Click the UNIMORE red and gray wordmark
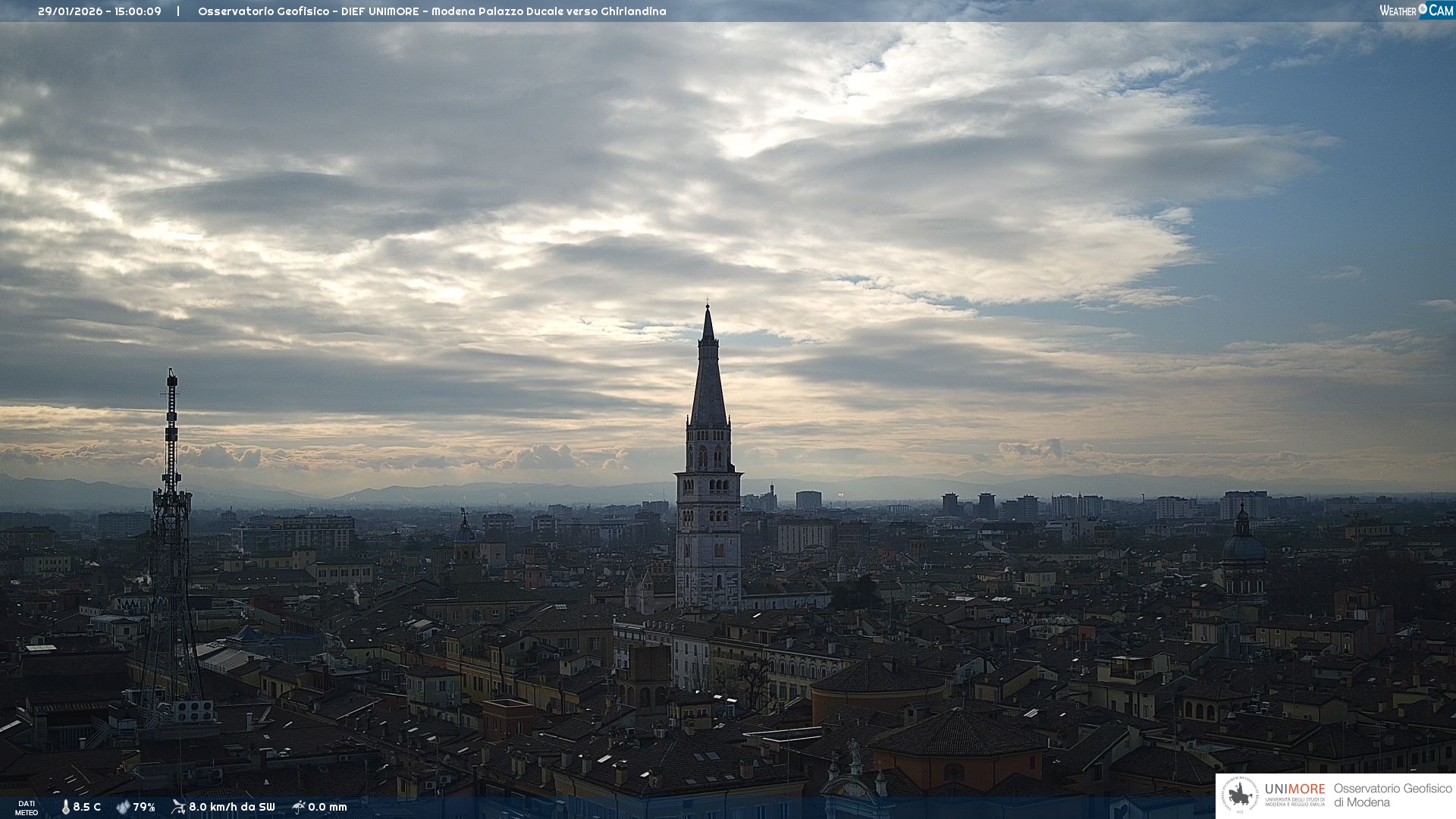Image resolution: width=1456 pixels, height=819 pixels. pos(1294,789)
